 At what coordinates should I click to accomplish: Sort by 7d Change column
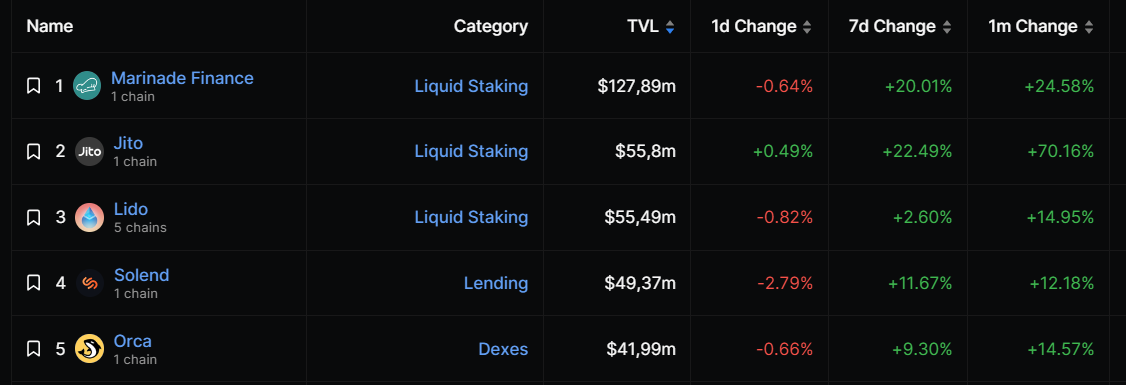tap(946, 27)
